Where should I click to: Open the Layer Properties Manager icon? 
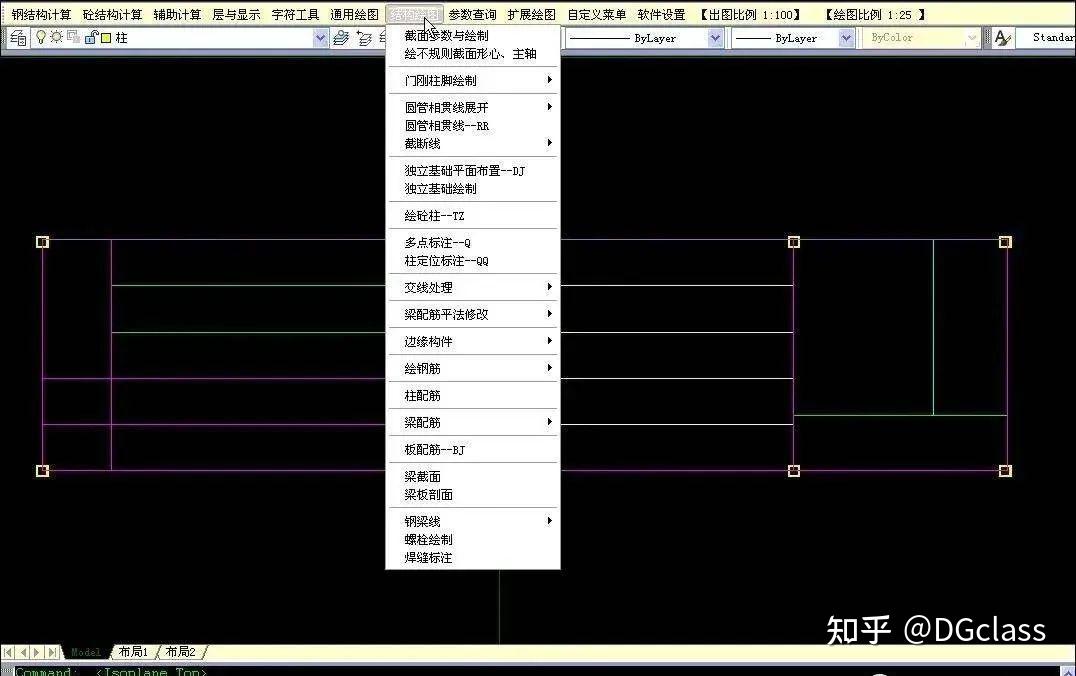coord(19,38)
